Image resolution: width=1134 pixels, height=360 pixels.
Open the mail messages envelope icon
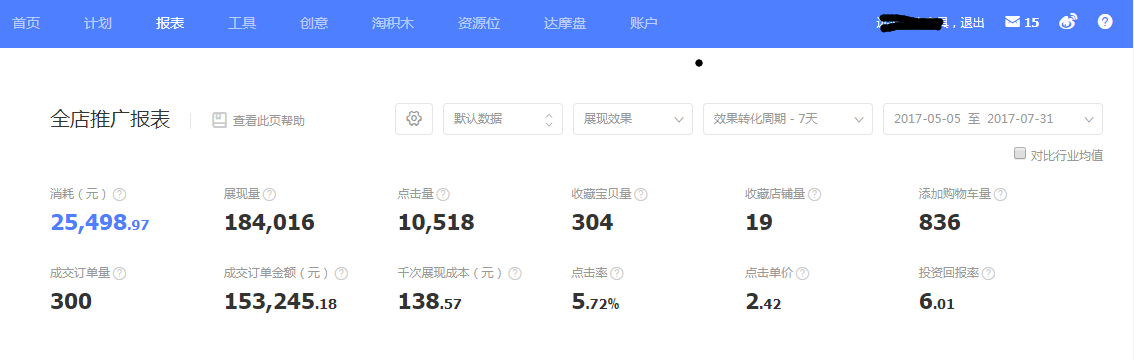point(1012,22)
